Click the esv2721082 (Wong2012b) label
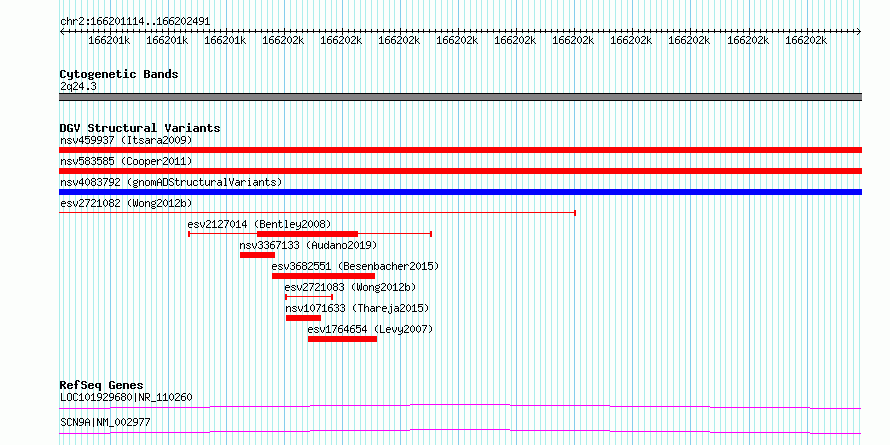 124,203
